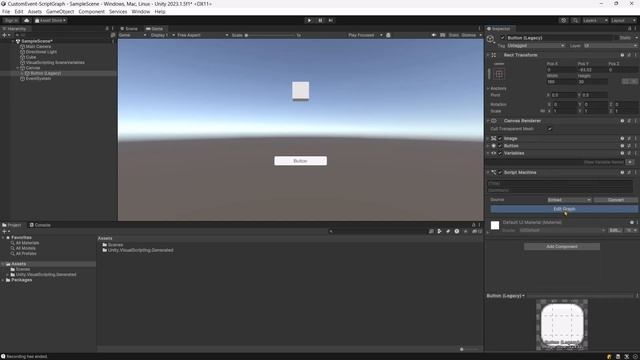Switch to the Console tab

(40, 225)
